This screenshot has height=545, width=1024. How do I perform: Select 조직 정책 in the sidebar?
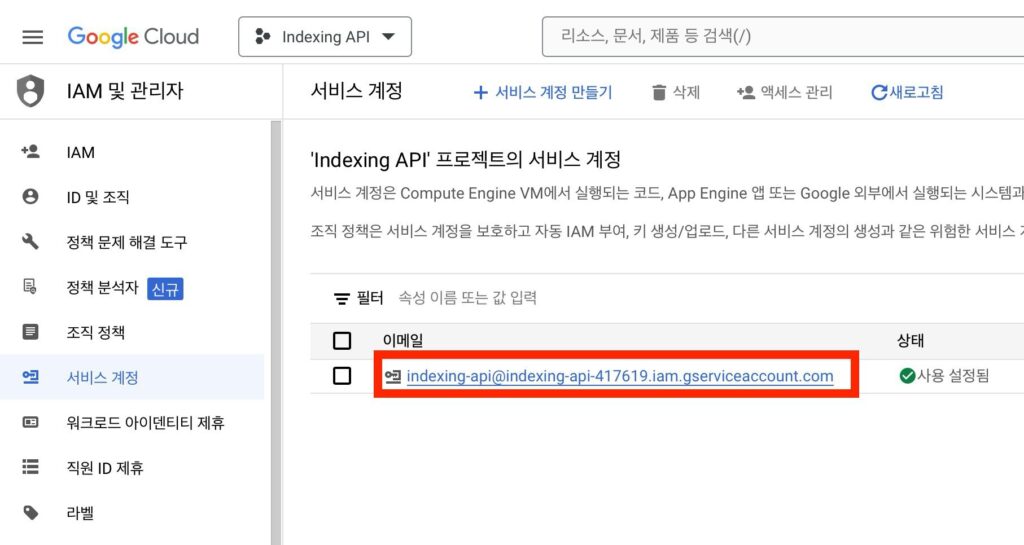coord(95,332)
